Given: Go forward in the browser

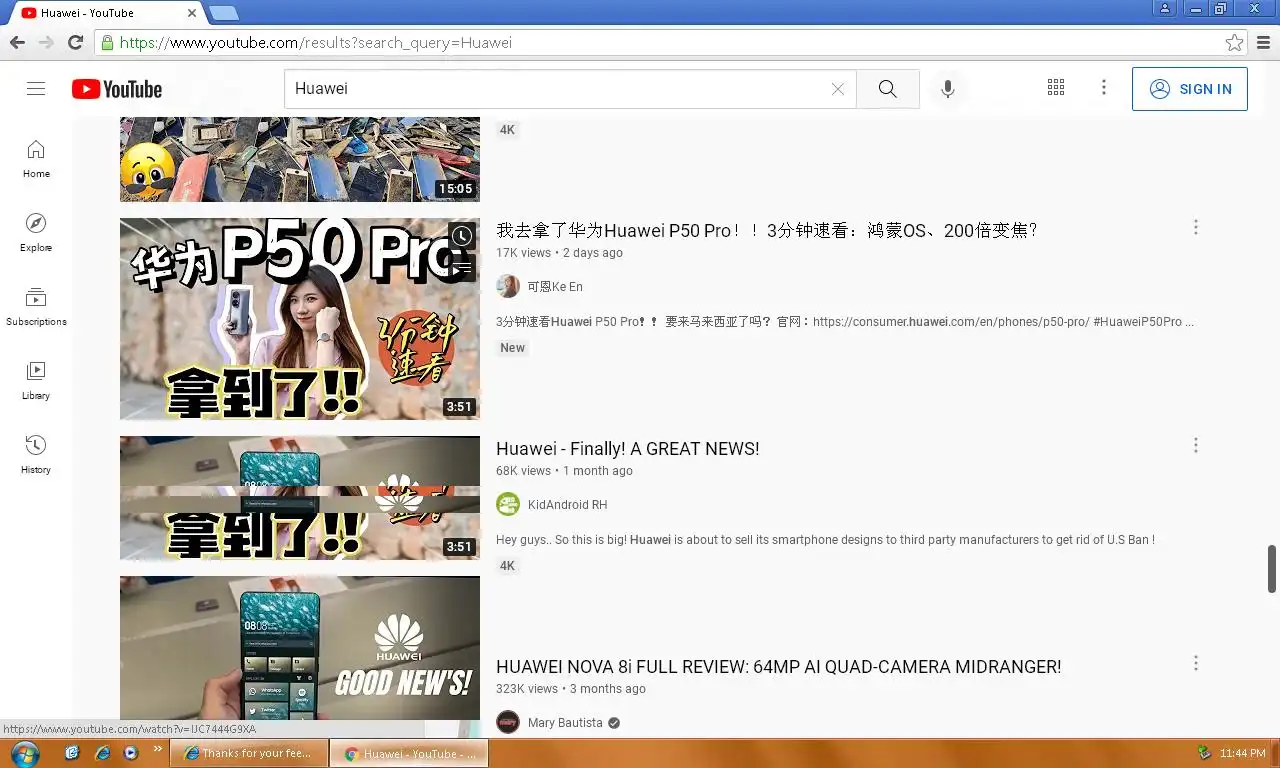Looking at the screenshot, I should tap(46, 43).
